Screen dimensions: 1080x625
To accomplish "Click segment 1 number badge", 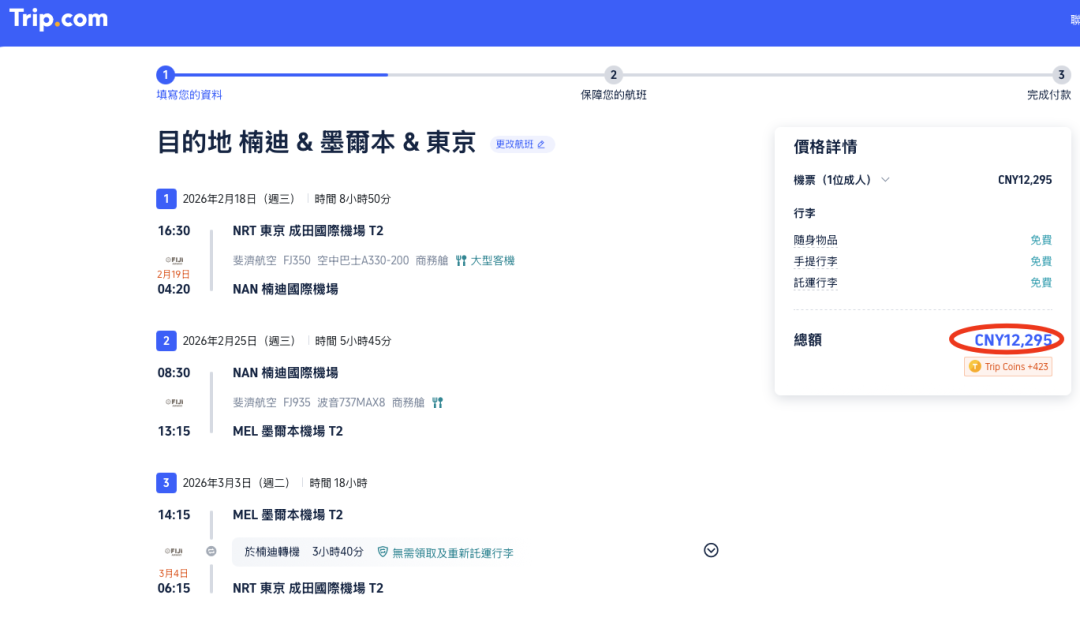I will 166,198.
